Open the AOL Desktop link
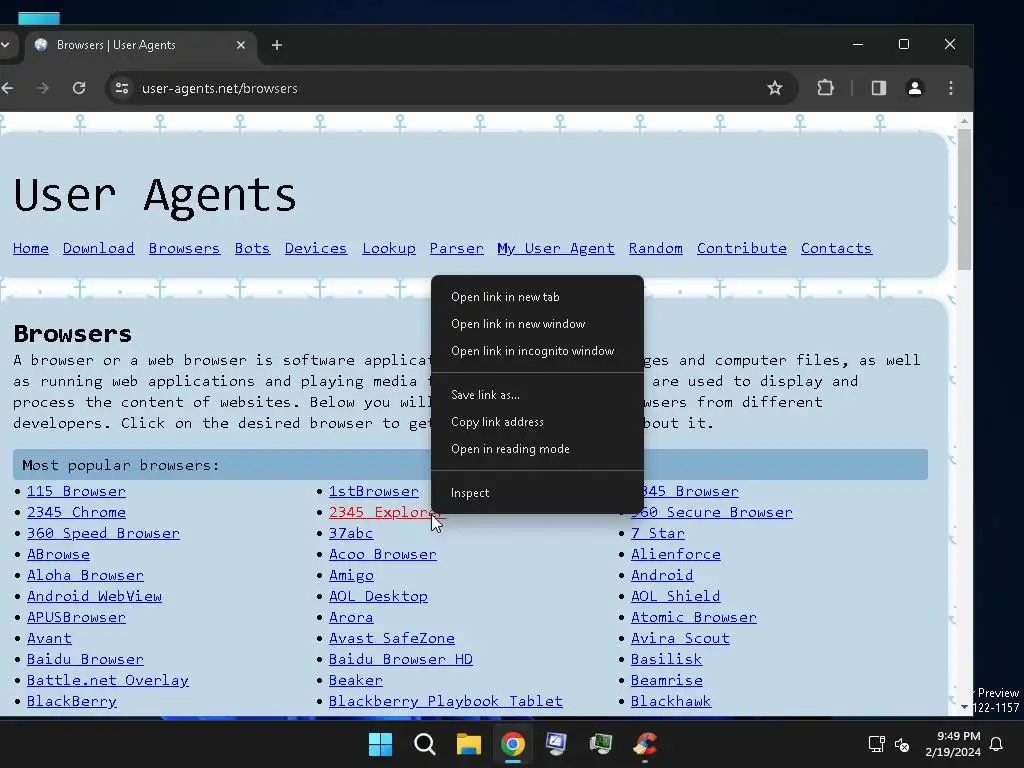 click(x=378, y=596)
